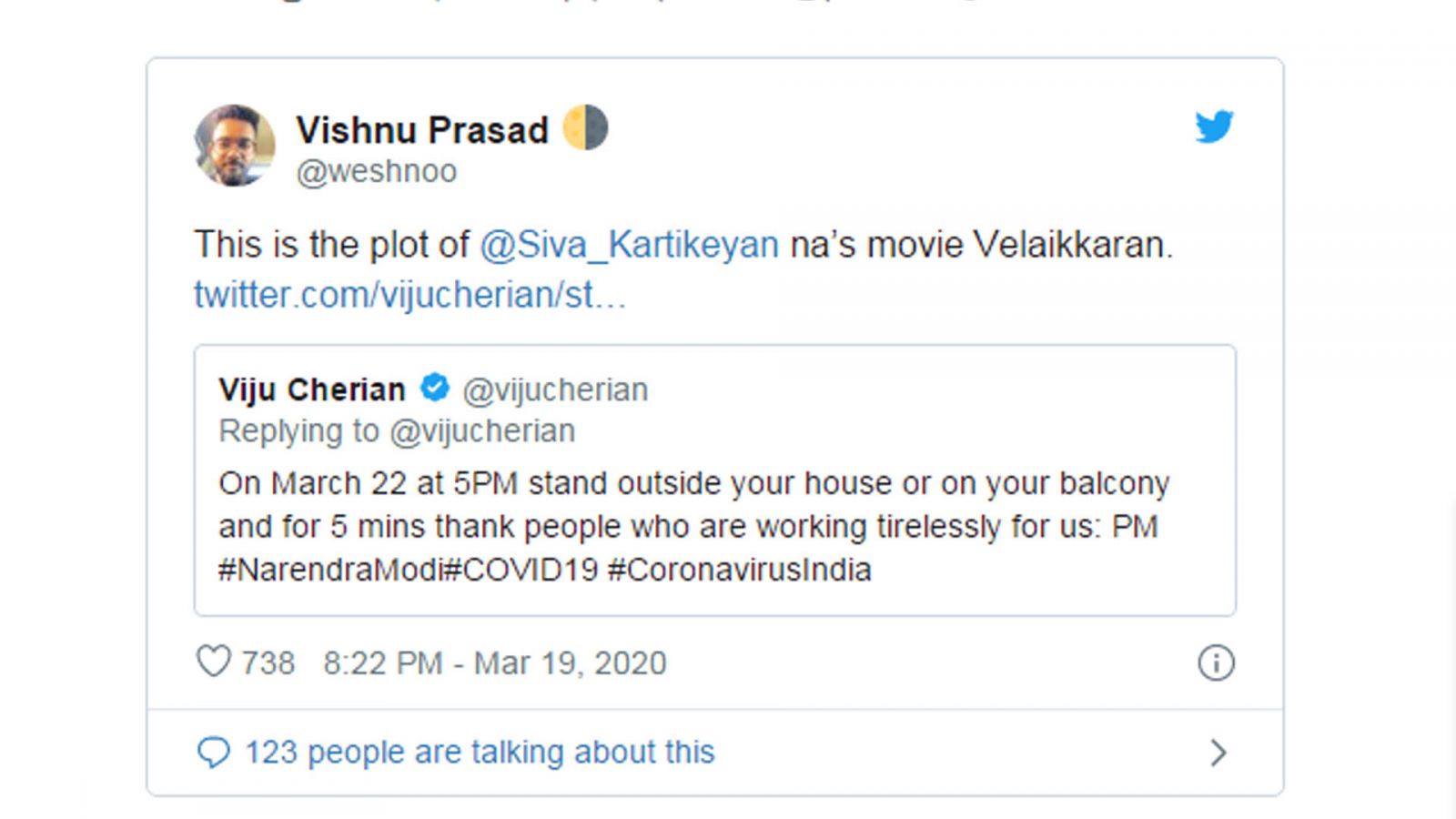Click the 738 likes count
This screenshot has height=819, width=1456.
pos(268,662)
